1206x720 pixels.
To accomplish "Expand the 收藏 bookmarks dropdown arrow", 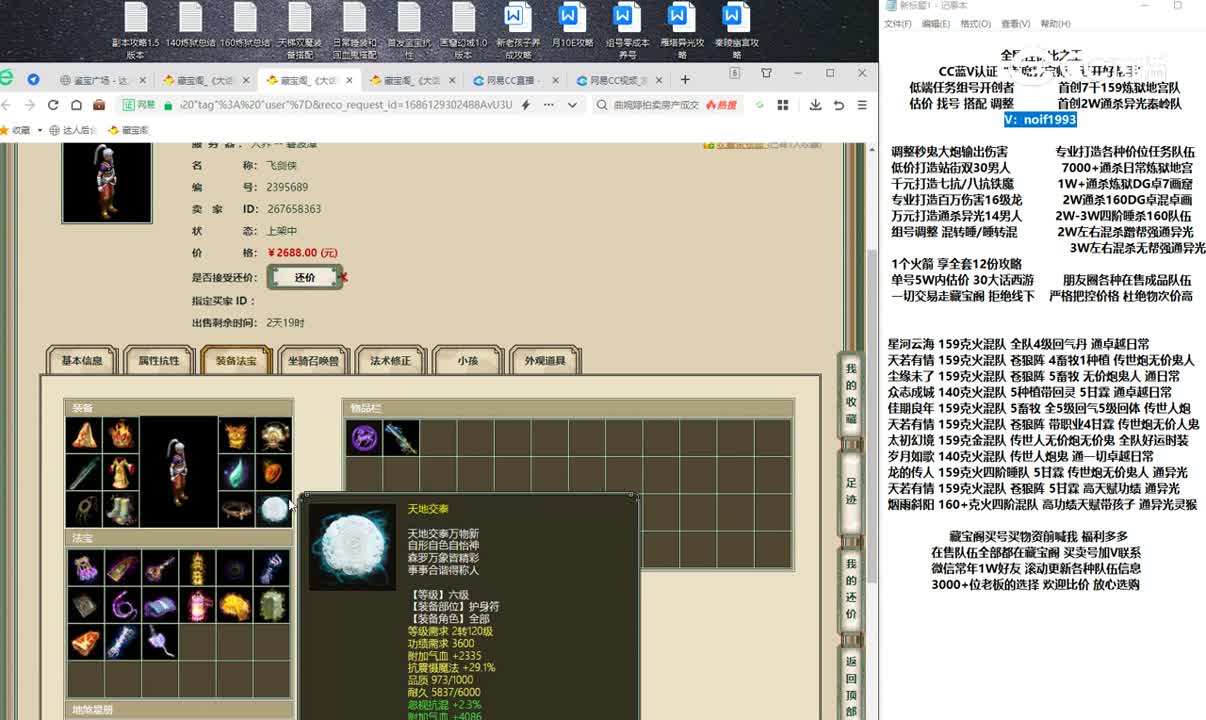I will pos(39,130).
